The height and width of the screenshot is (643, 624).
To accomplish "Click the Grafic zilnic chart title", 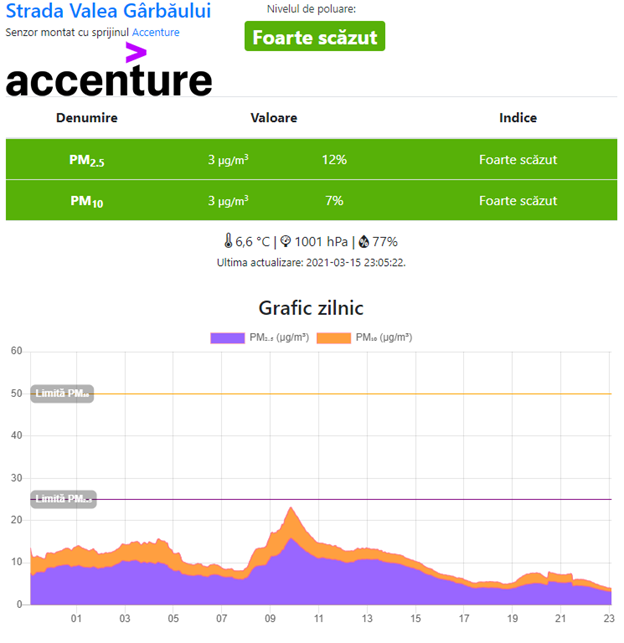I will [311, 307].
